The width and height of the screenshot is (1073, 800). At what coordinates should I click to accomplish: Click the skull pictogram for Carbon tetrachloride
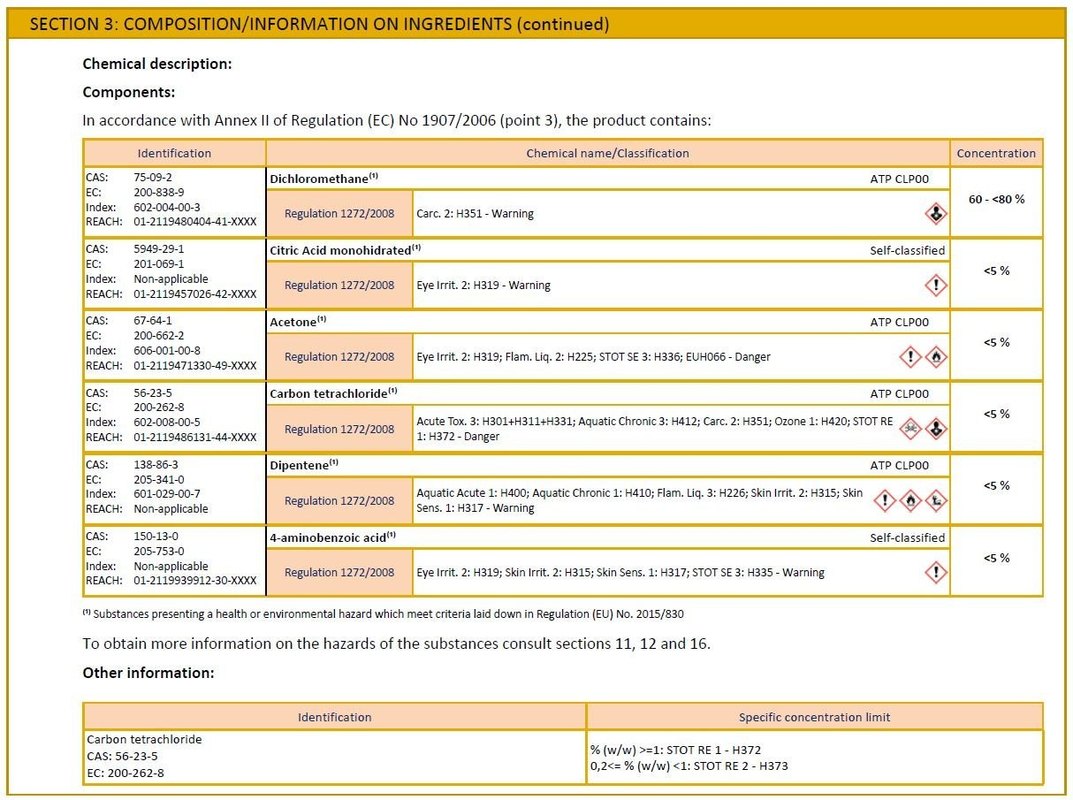click(x=909, y=429)
